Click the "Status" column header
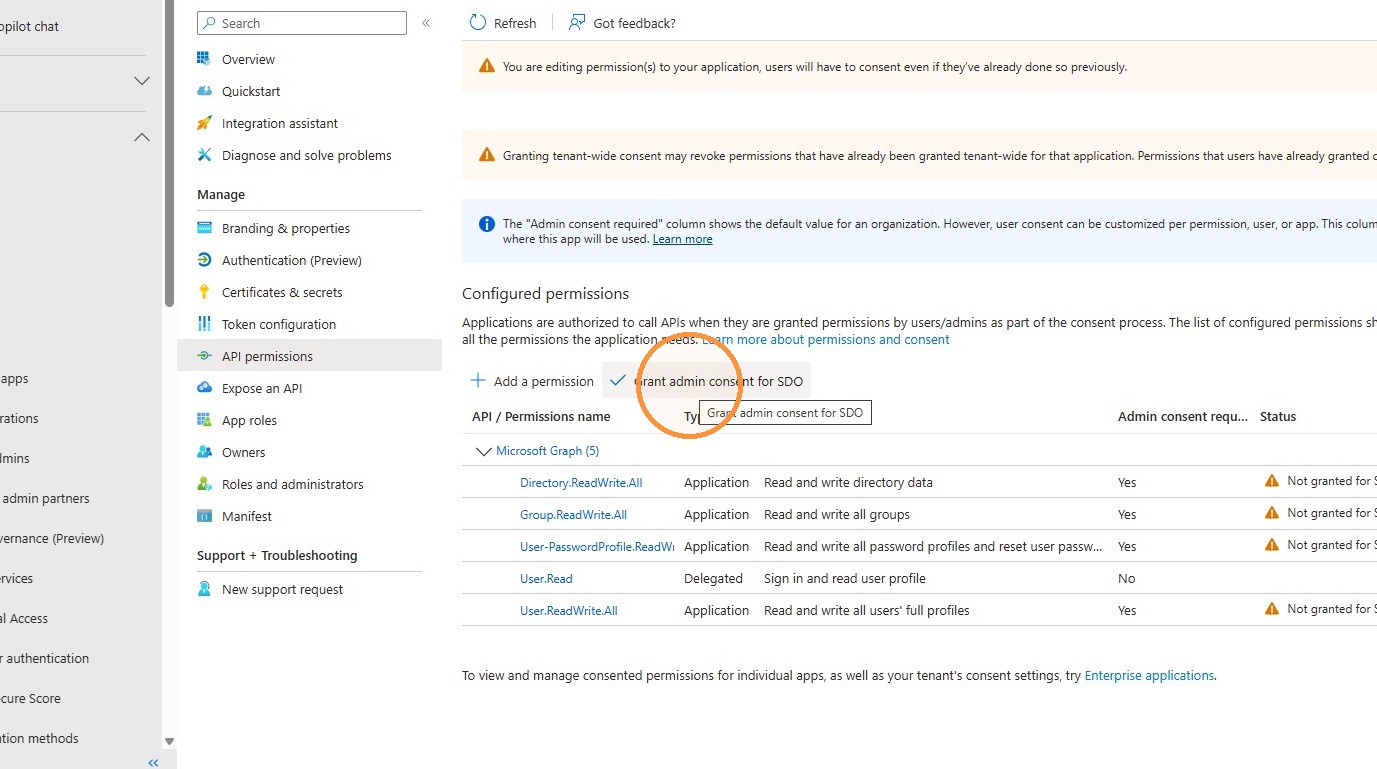 [1278, 417]
